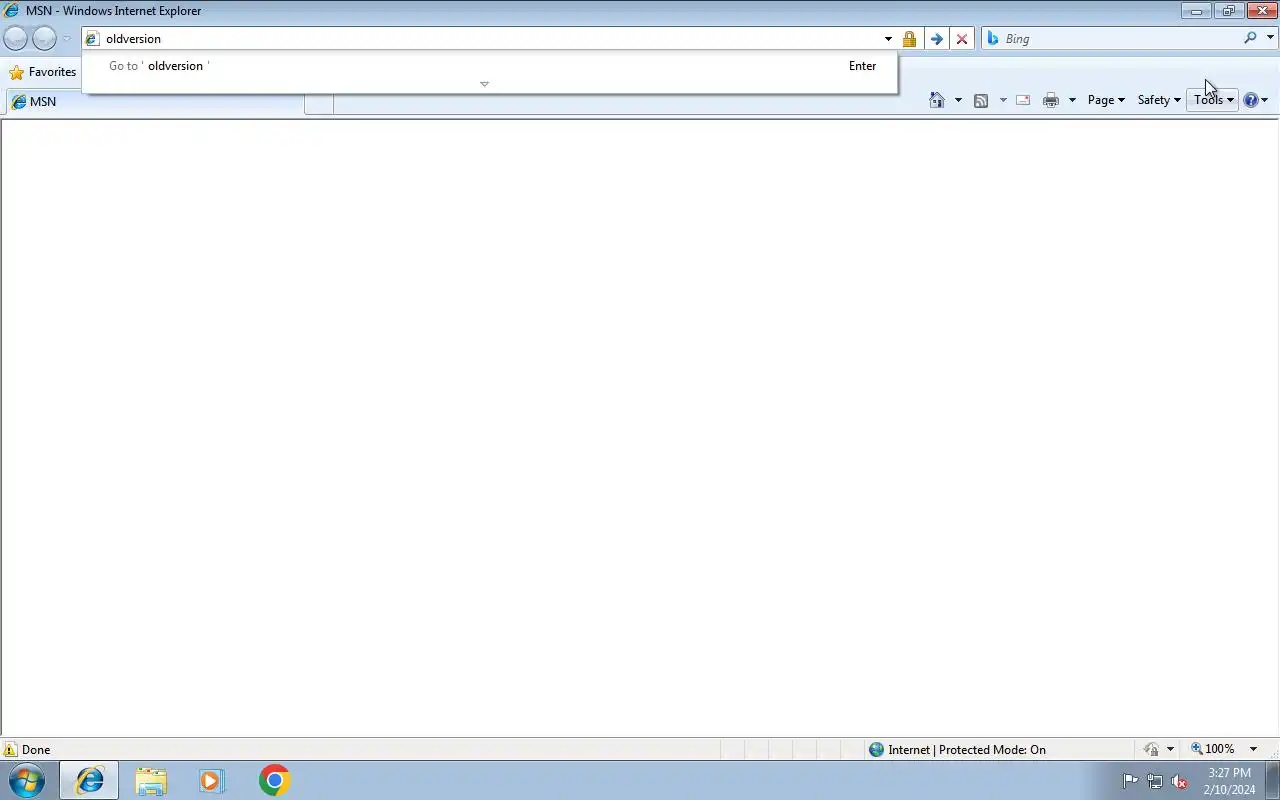Screen dimensions: 1280x800
Task: Click the Forward navigation button
Action: (45, 38)
